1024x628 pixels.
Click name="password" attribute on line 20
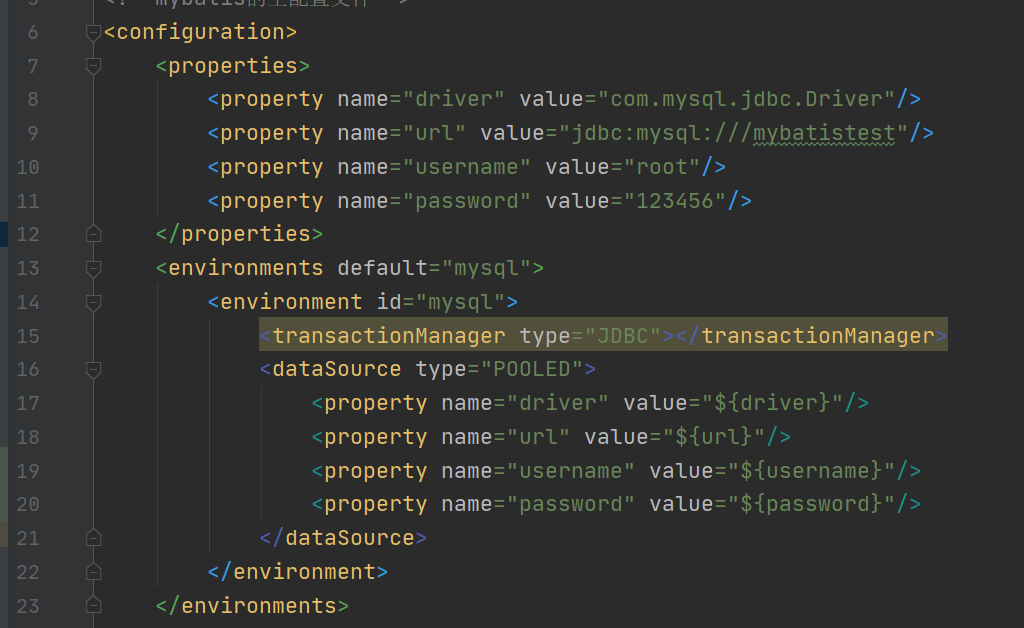pos(538,505)
